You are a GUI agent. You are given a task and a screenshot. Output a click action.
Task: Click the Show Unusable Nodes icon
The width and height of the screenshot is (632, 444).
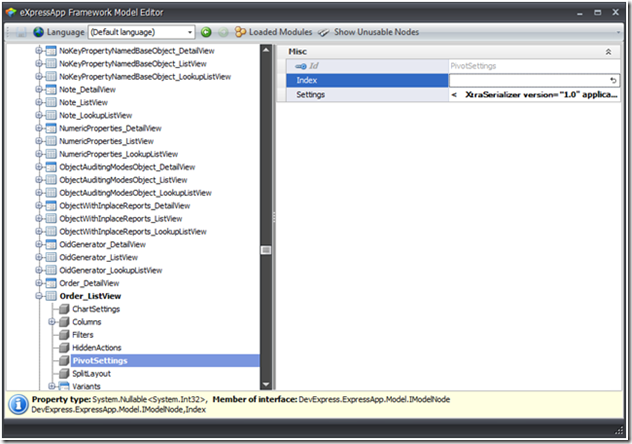324,32
